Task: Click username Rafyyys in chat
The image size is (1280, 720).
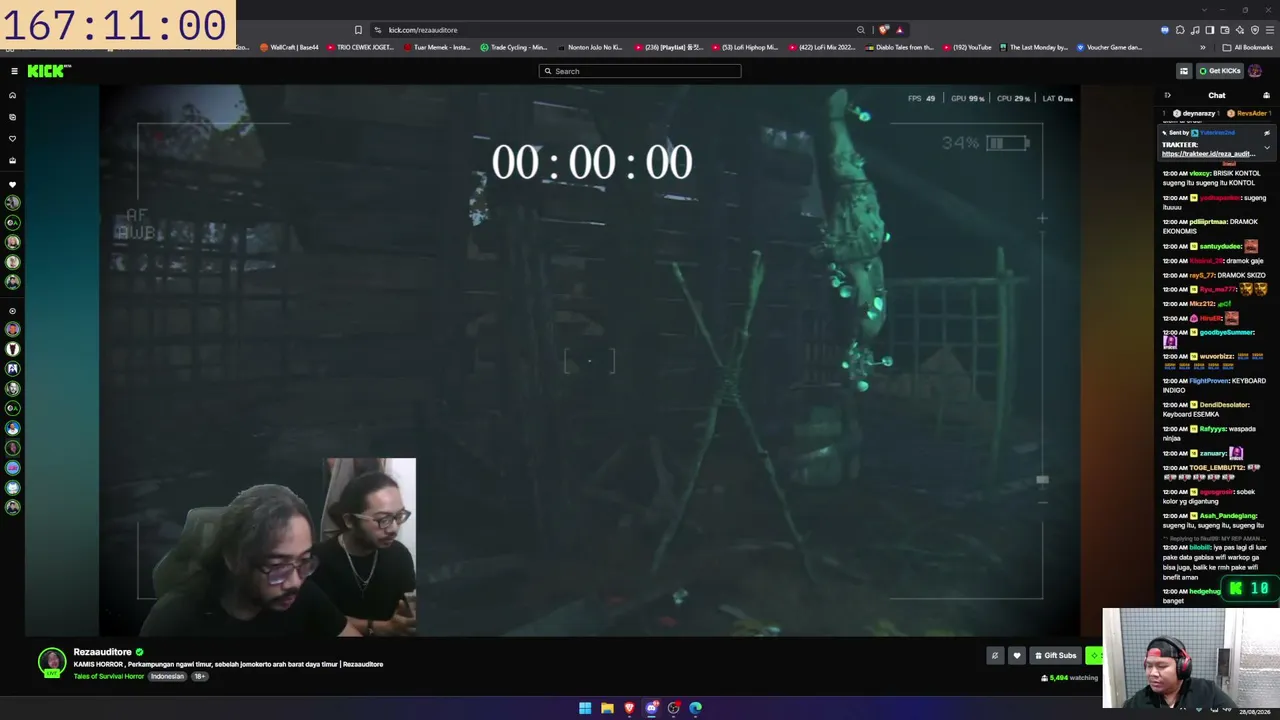Action: tap(1212, 429)
